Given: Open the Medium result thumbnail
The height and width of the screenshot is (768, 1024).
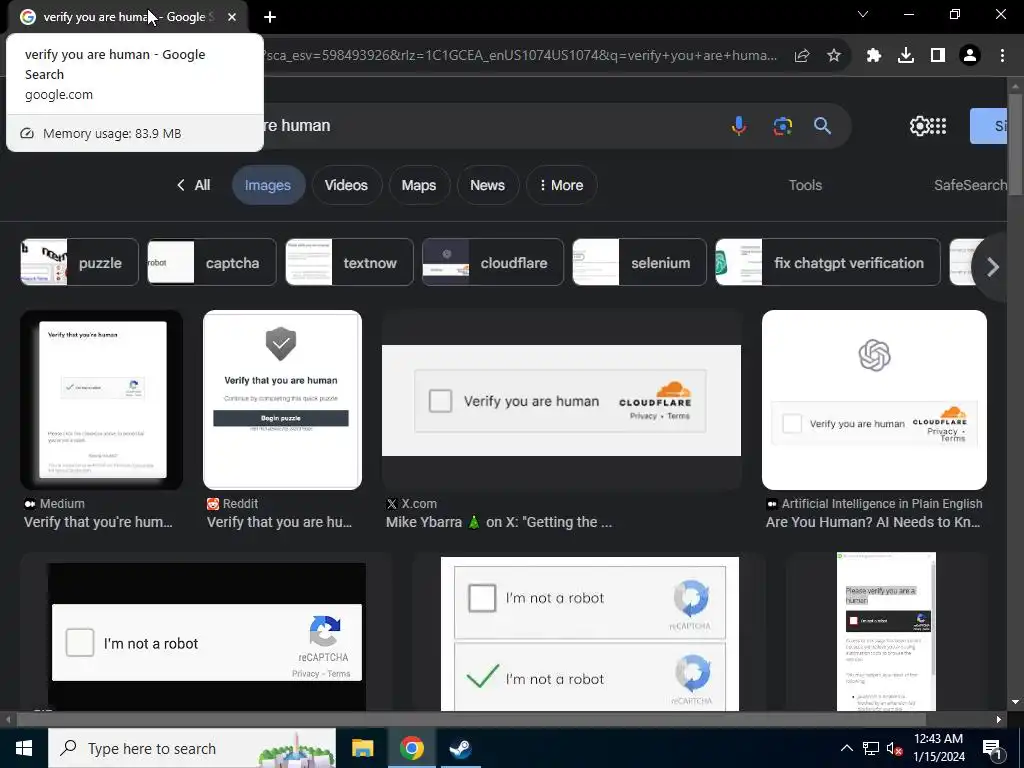Looking at the screenshot, I should point(102,400).
